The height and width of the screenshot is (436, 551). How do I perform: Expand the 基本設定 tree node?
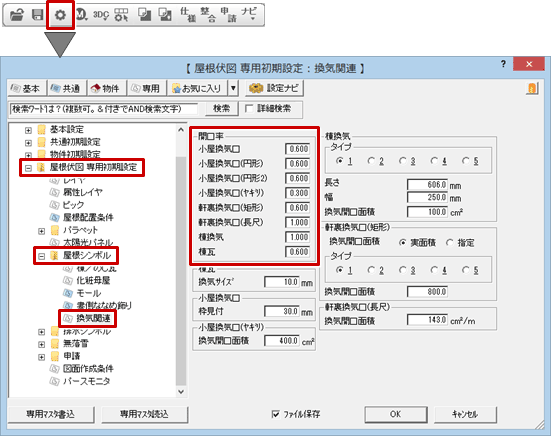tap(28, 130)
